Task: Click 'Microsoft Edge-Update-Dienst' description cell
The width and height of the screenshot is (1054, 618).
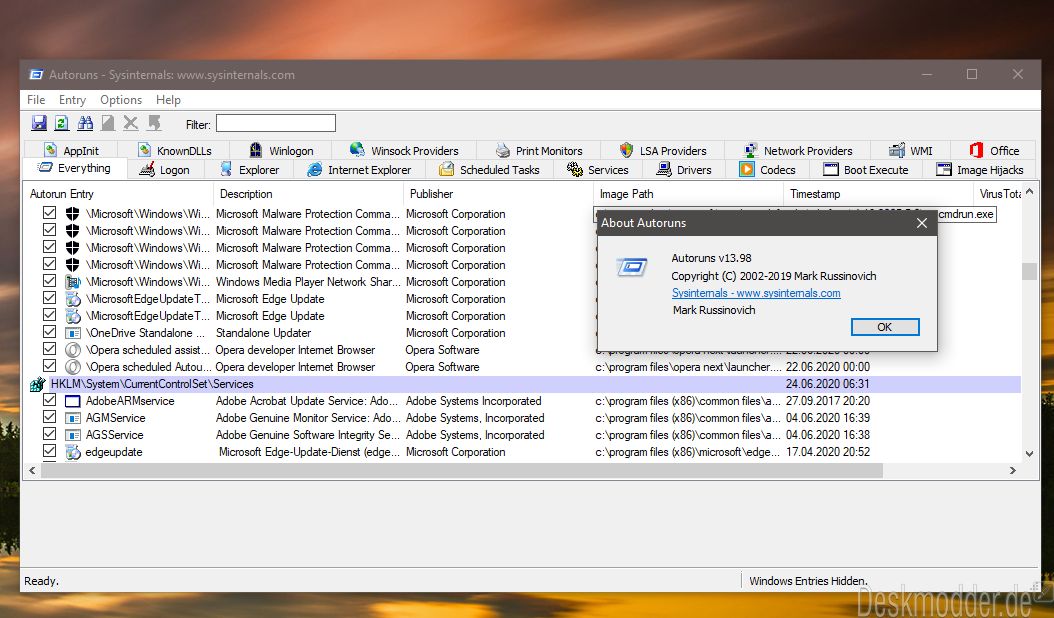Action: [309, 452]
